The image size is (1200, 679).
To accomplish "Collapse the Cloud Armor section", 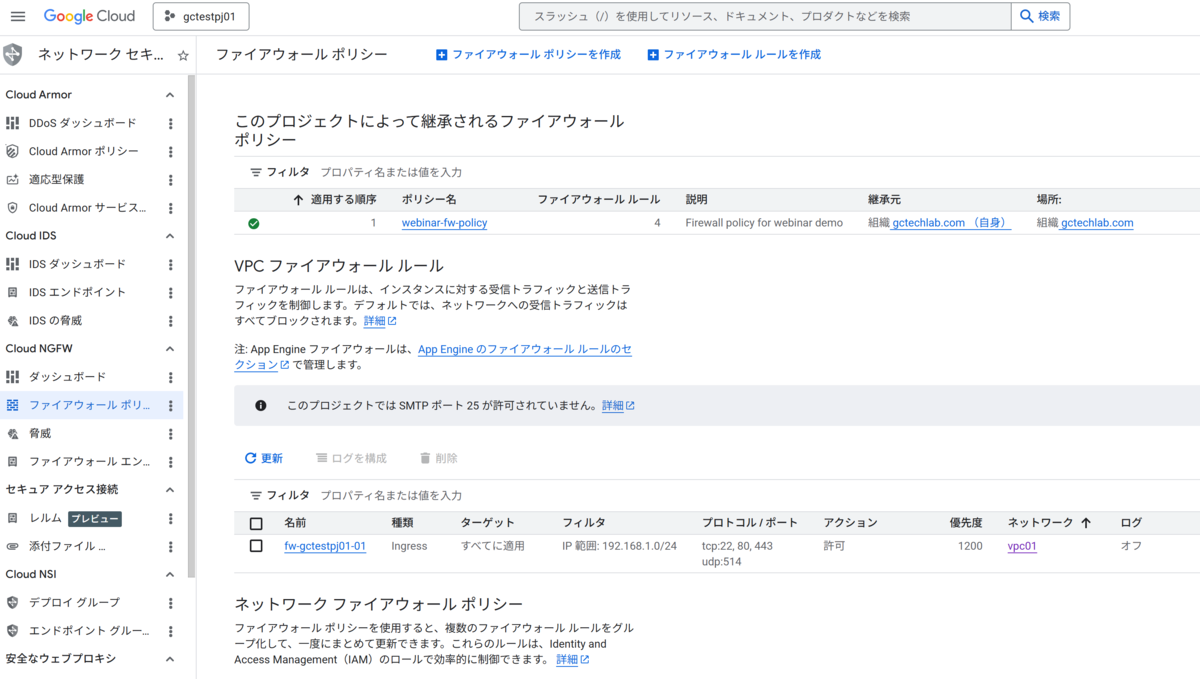I will click(170, 95).
